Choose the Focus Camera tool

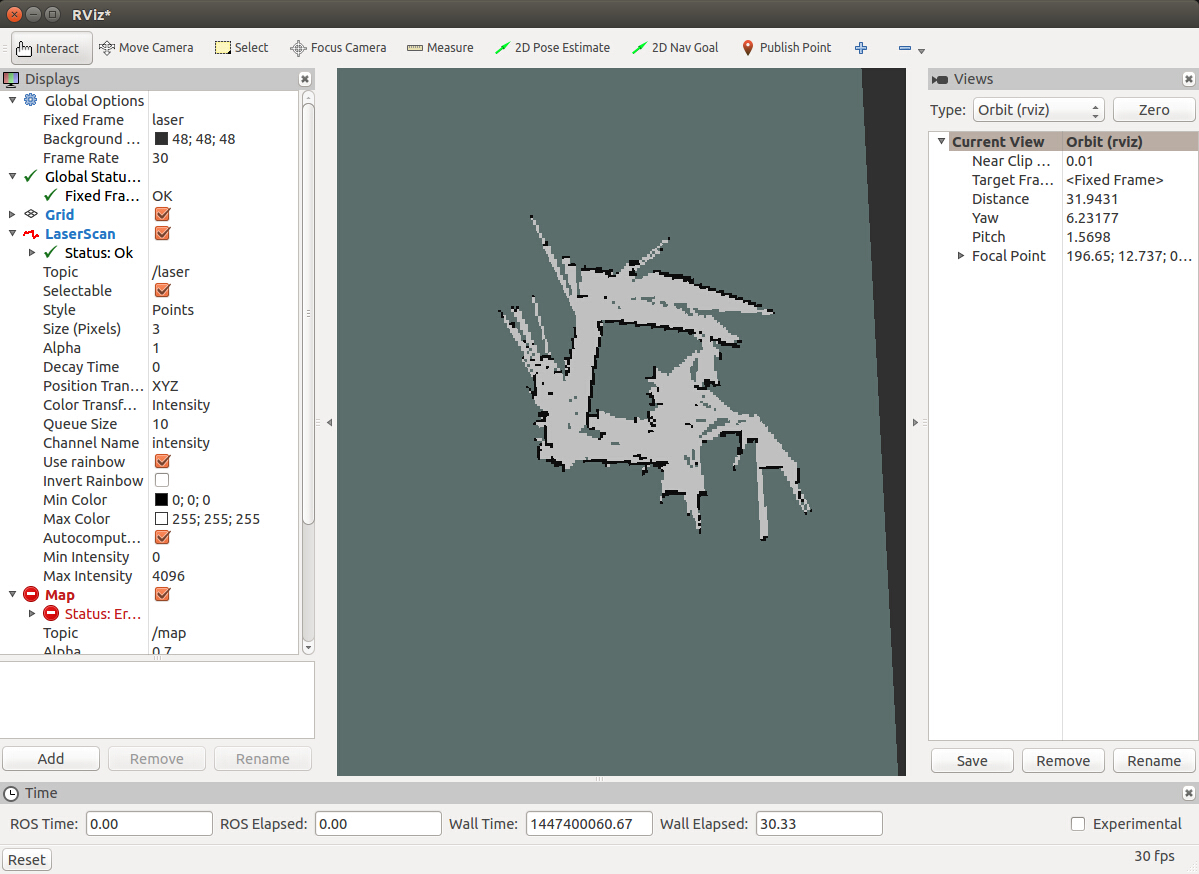(338, 48)
